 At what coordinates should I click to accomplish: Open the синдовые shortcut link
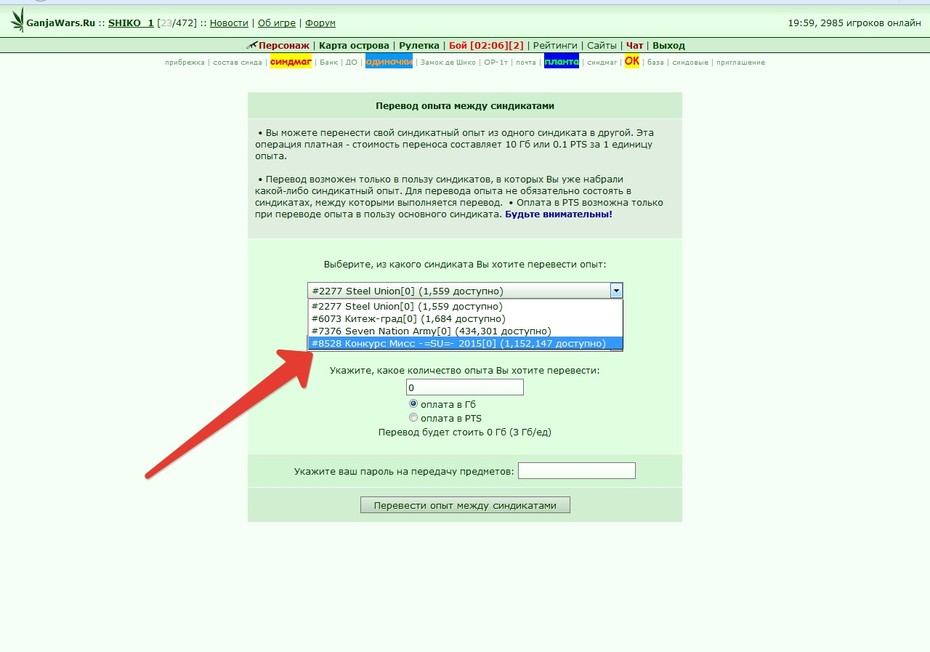[690, 62]
